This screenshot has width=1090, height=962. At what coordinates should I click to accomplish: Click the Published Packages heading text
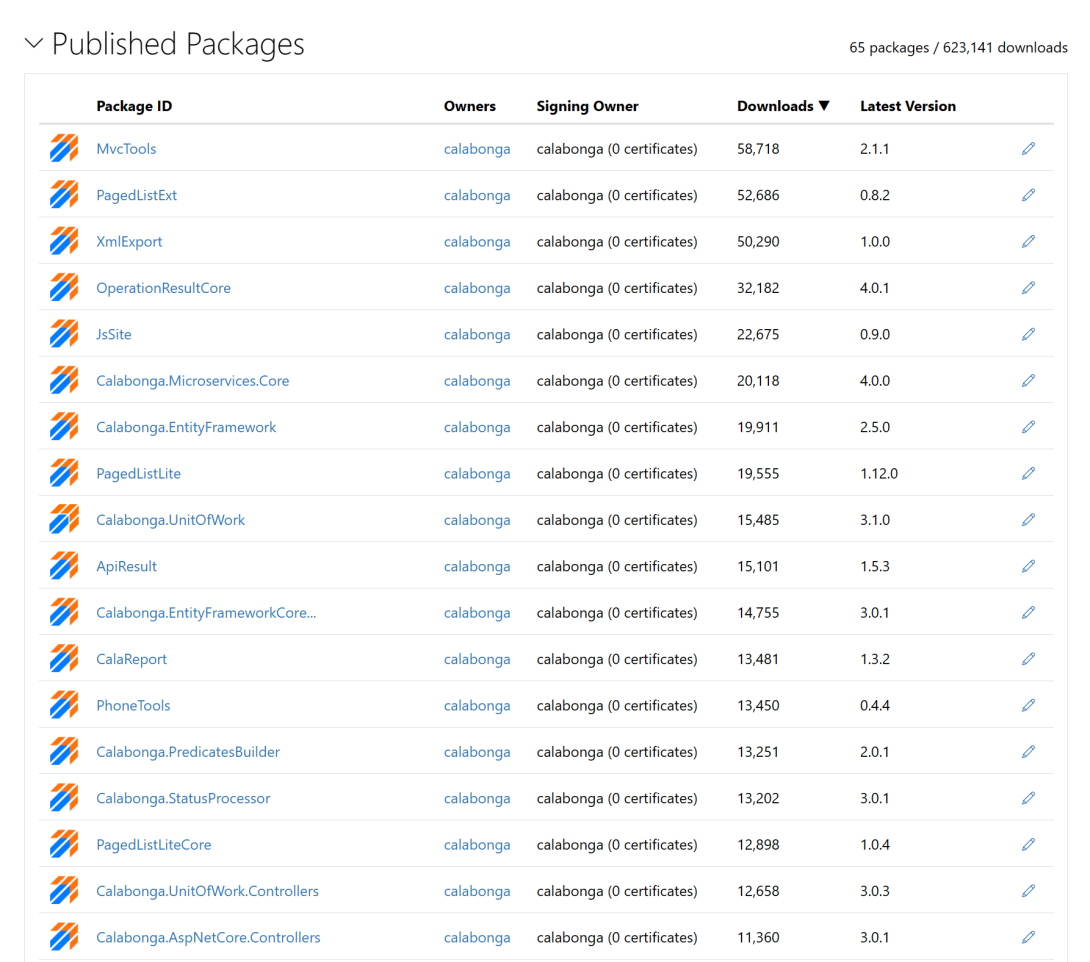[x=178, y=44]
